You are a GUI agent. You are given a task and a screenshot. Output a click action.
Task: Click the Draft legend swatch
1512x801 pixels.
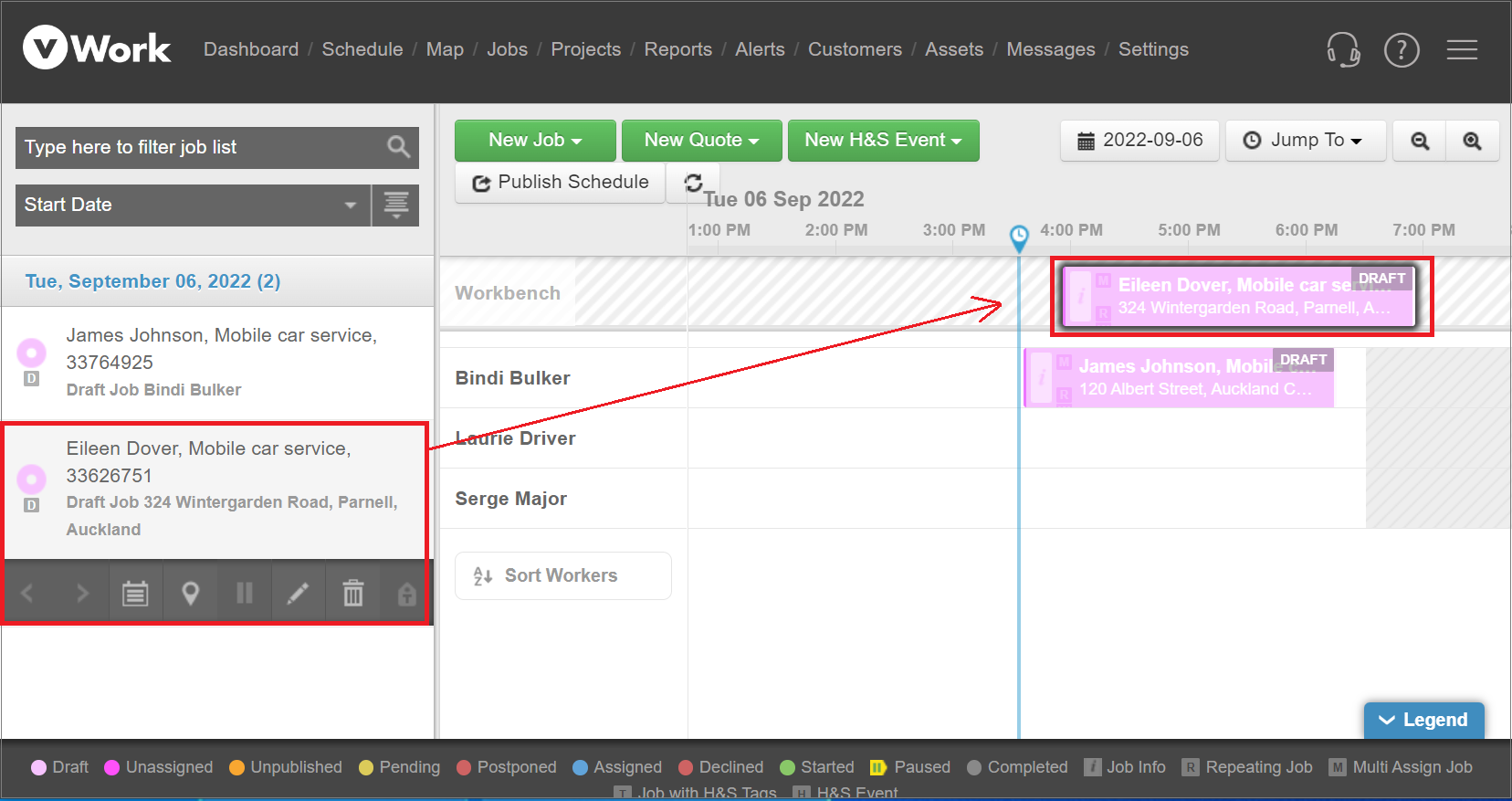pos(38,767)
